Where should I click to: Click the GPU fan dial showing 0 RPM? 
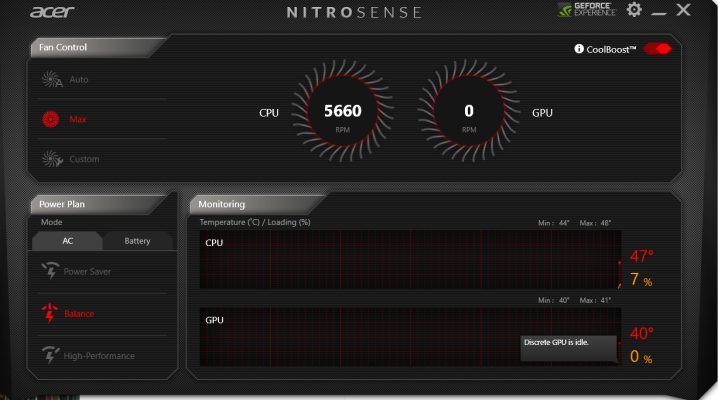[x=469, y=111]
